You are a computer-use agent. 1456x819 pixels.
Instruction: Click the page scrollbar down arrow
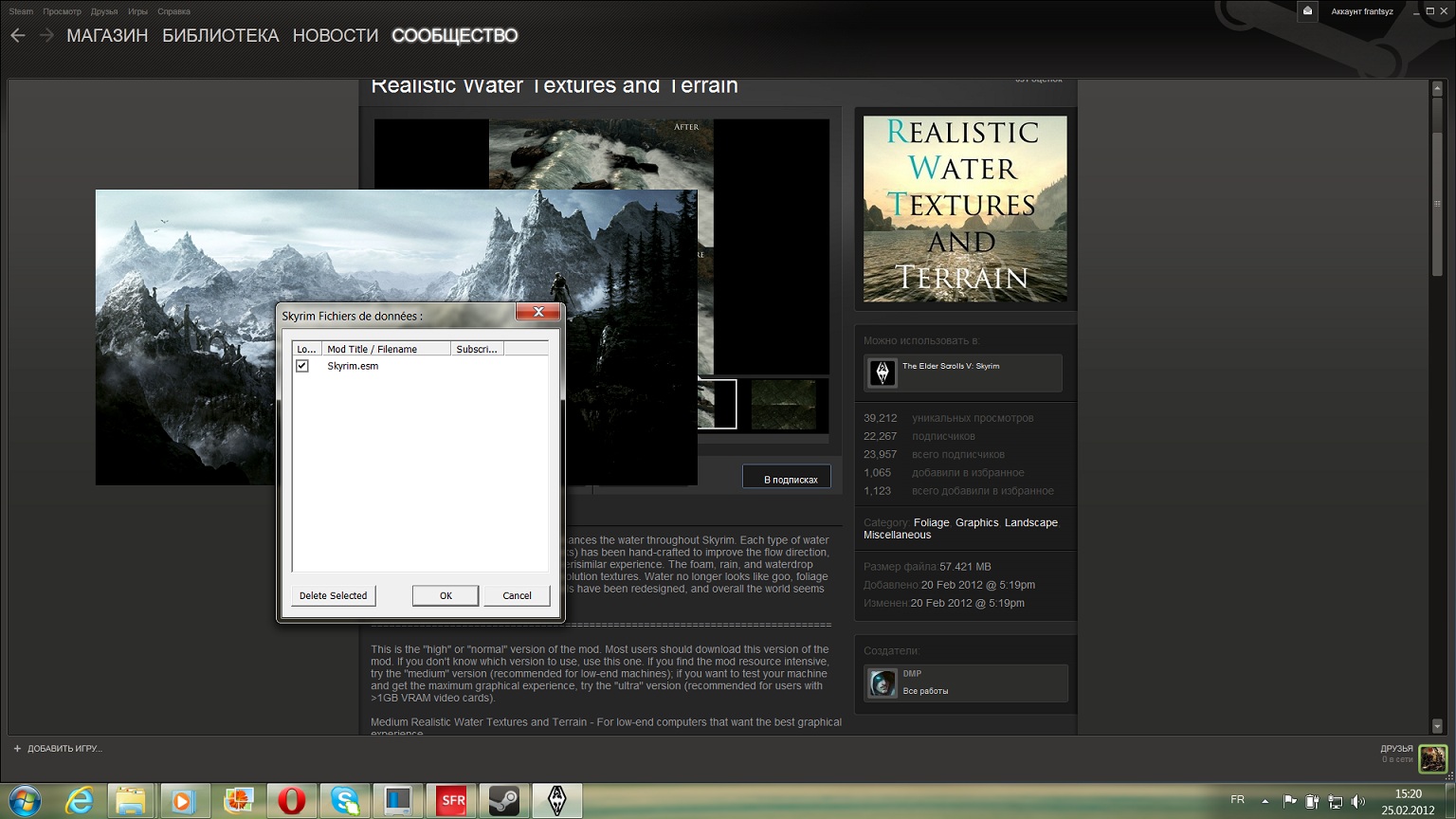(x=1437, y=726)
